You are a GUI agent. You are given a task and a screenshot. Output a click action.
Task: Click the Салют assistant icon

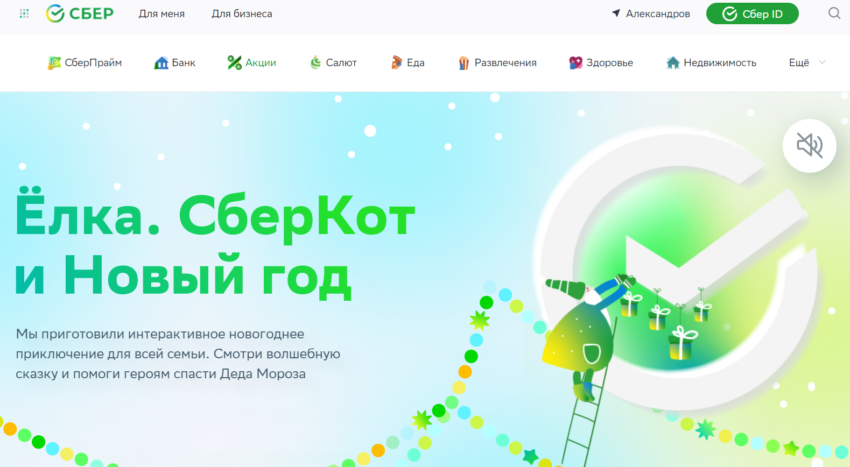point(315,63)
